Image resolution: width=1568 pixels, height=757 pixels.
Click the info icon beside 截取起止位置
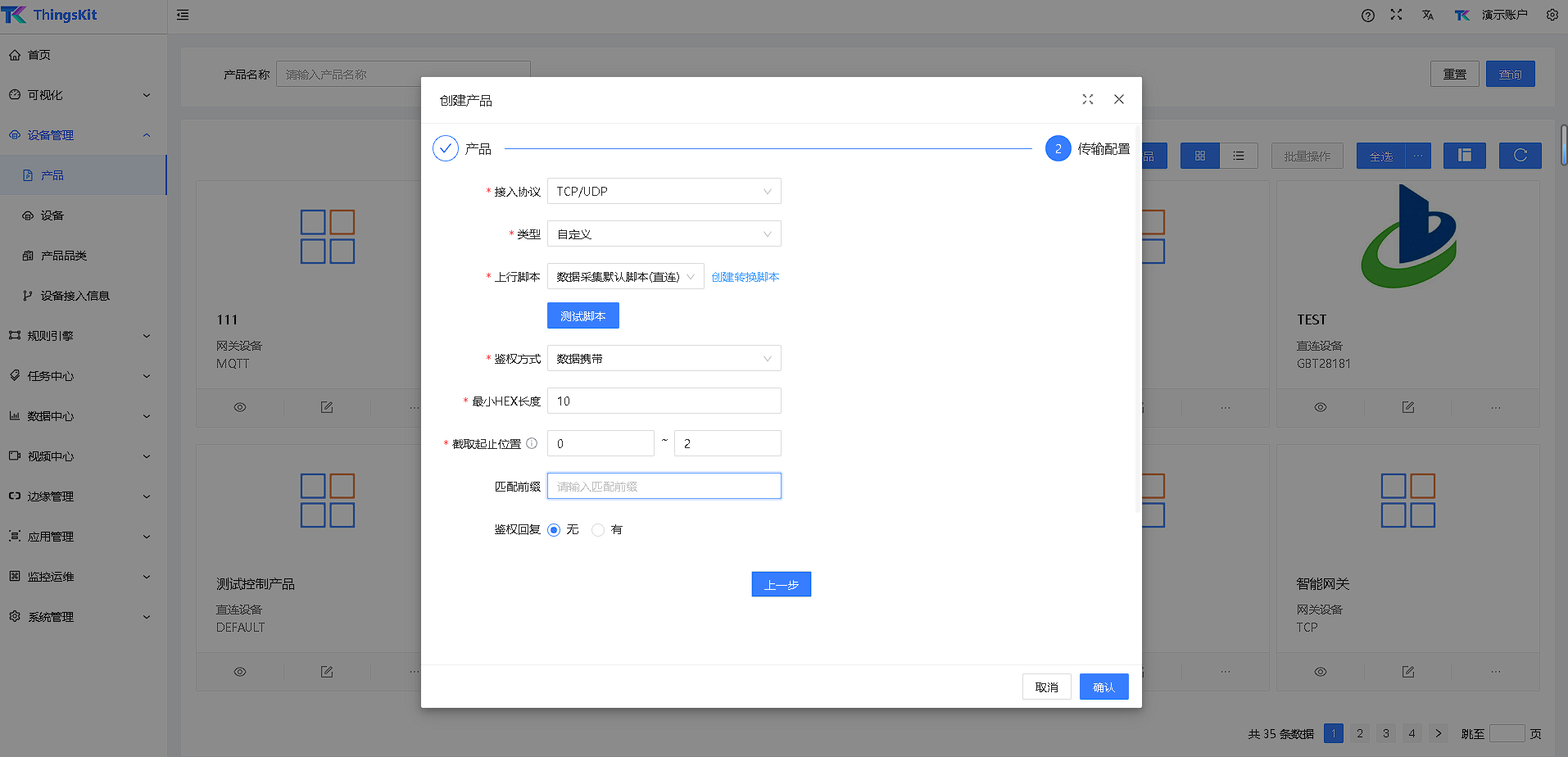(x=532, y=443)
